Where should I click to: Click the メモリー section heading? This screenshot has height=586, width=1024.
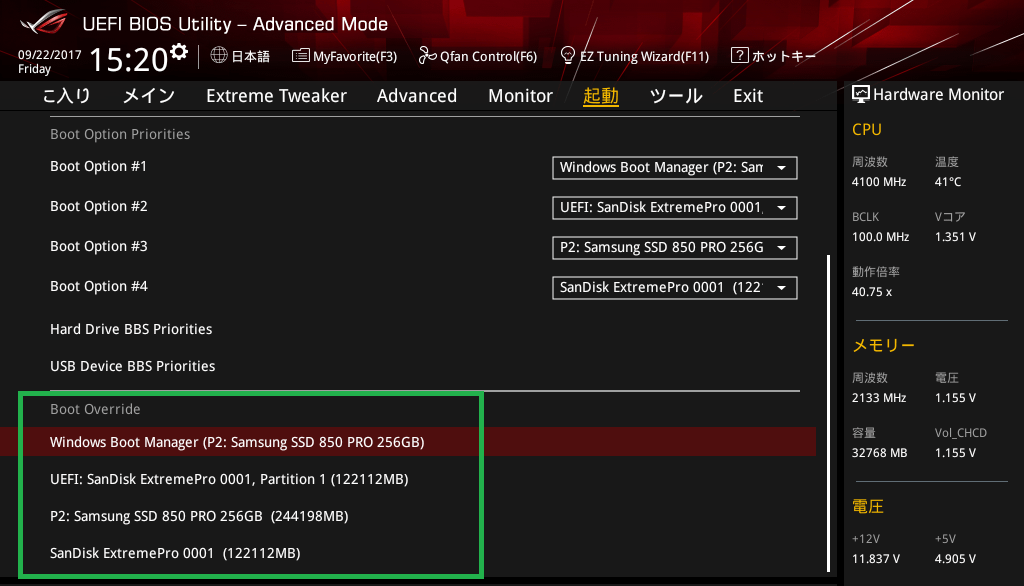pyautogui.click(x=884, y=346)
